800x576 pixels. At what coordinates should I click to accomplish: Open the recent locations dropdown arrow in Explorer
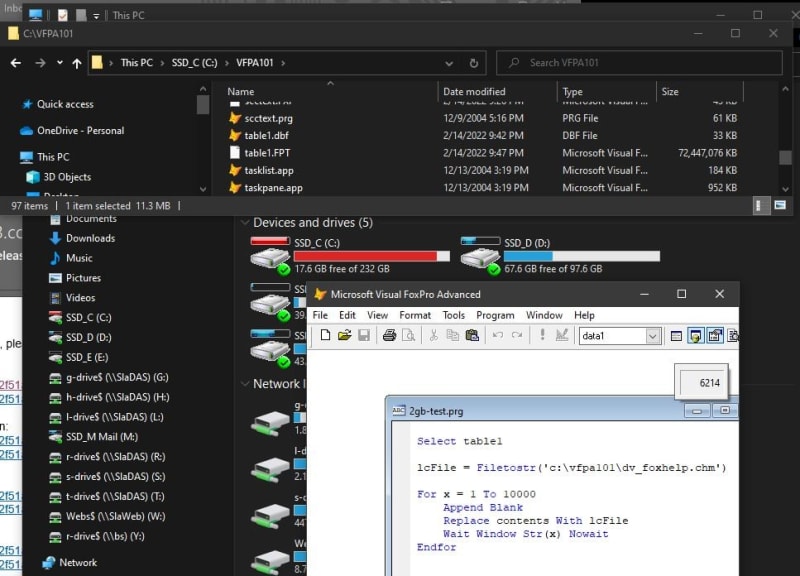click(x=60, y=63)
